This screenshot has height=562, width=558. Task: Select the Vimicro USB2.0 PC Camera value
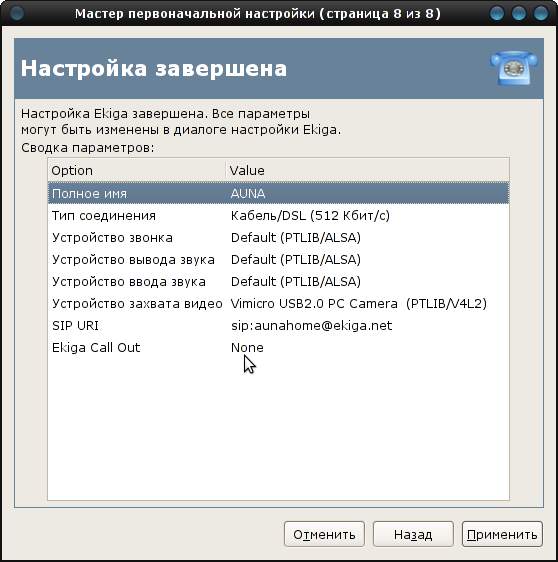click(359, 304)
